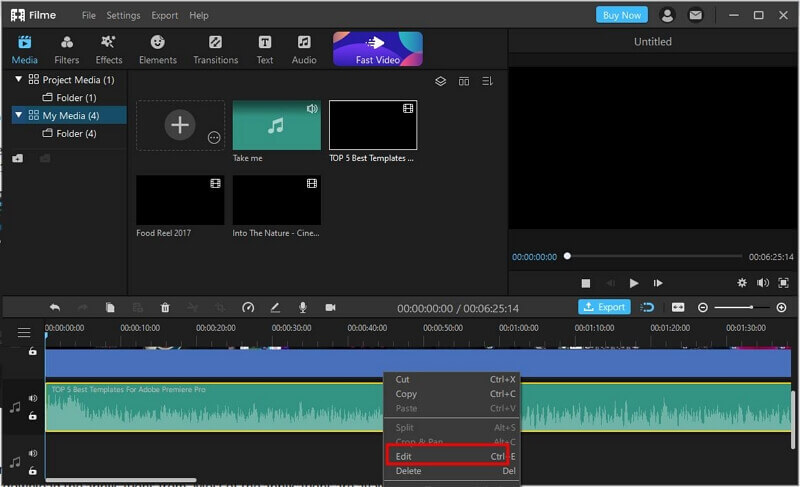This screenshot has height=487, width=800.
Task: Open the File menu
Action: click(89, 15)
